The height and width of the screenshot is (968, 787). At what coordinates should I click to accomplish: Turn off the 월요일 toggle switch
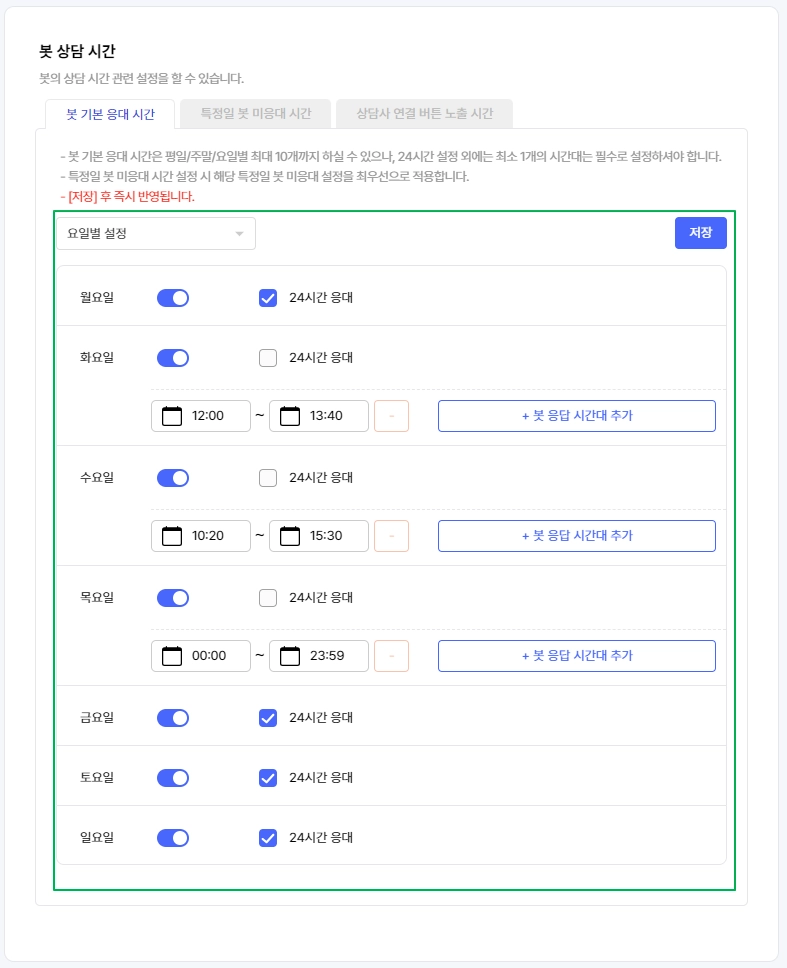pyautogui.click(x=173, y=298)
